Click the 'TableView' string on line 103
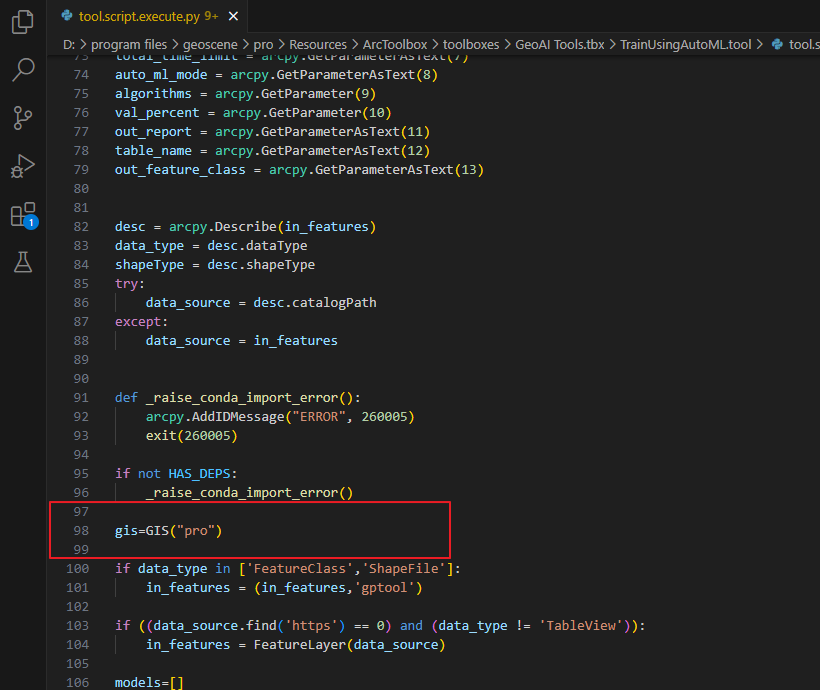 point(581,626)
